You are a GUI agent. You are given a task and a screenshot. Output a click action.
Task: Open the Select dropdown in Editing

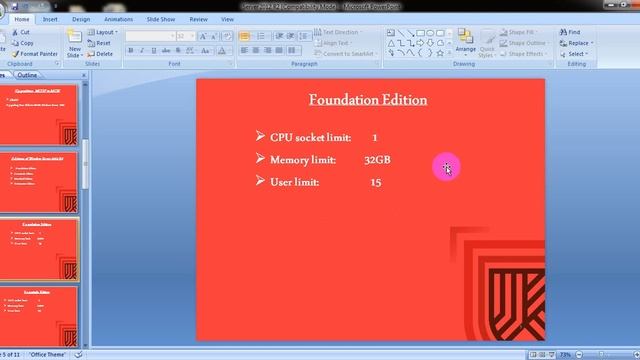click(574, 53)
